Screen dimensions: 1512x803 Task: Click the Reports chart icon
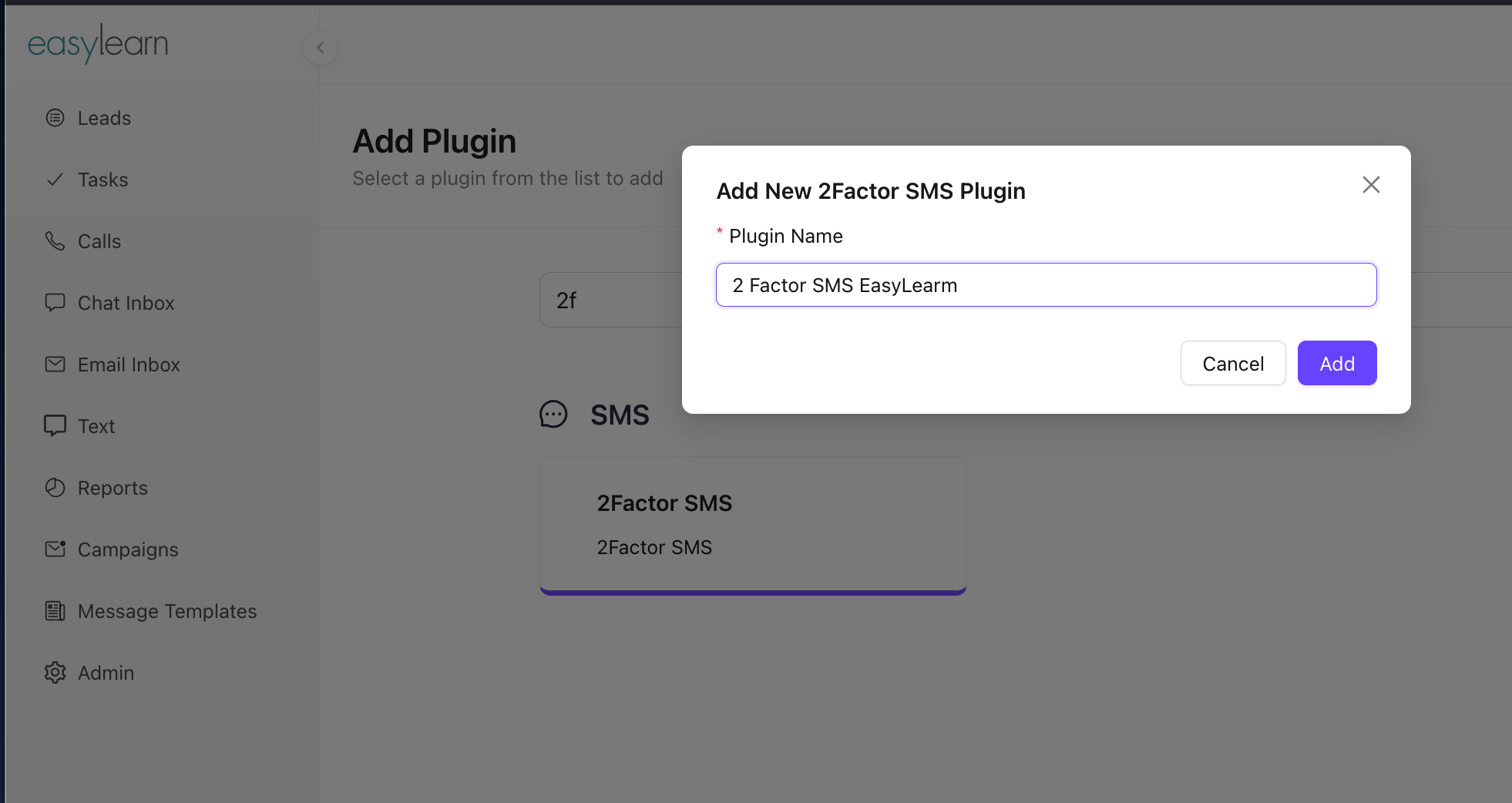click(x=55, y=488)
